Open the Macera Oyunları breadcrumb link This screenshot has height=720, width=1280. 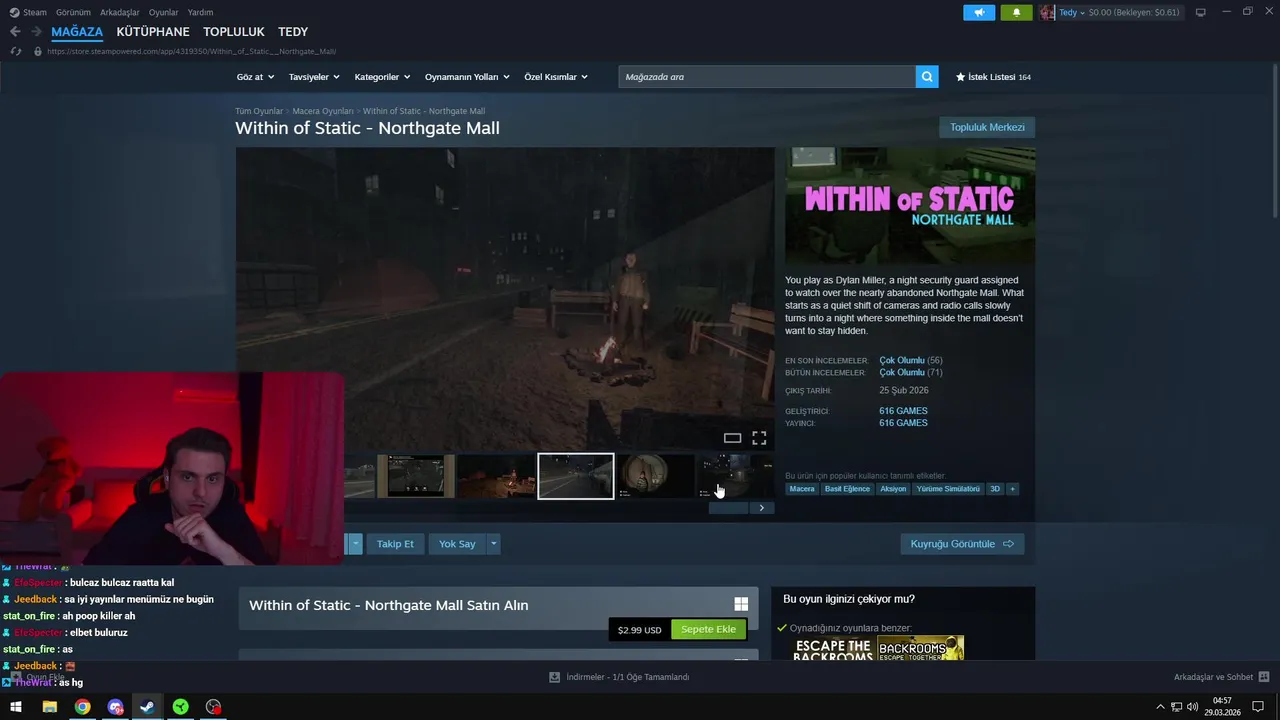click(323, 111)
